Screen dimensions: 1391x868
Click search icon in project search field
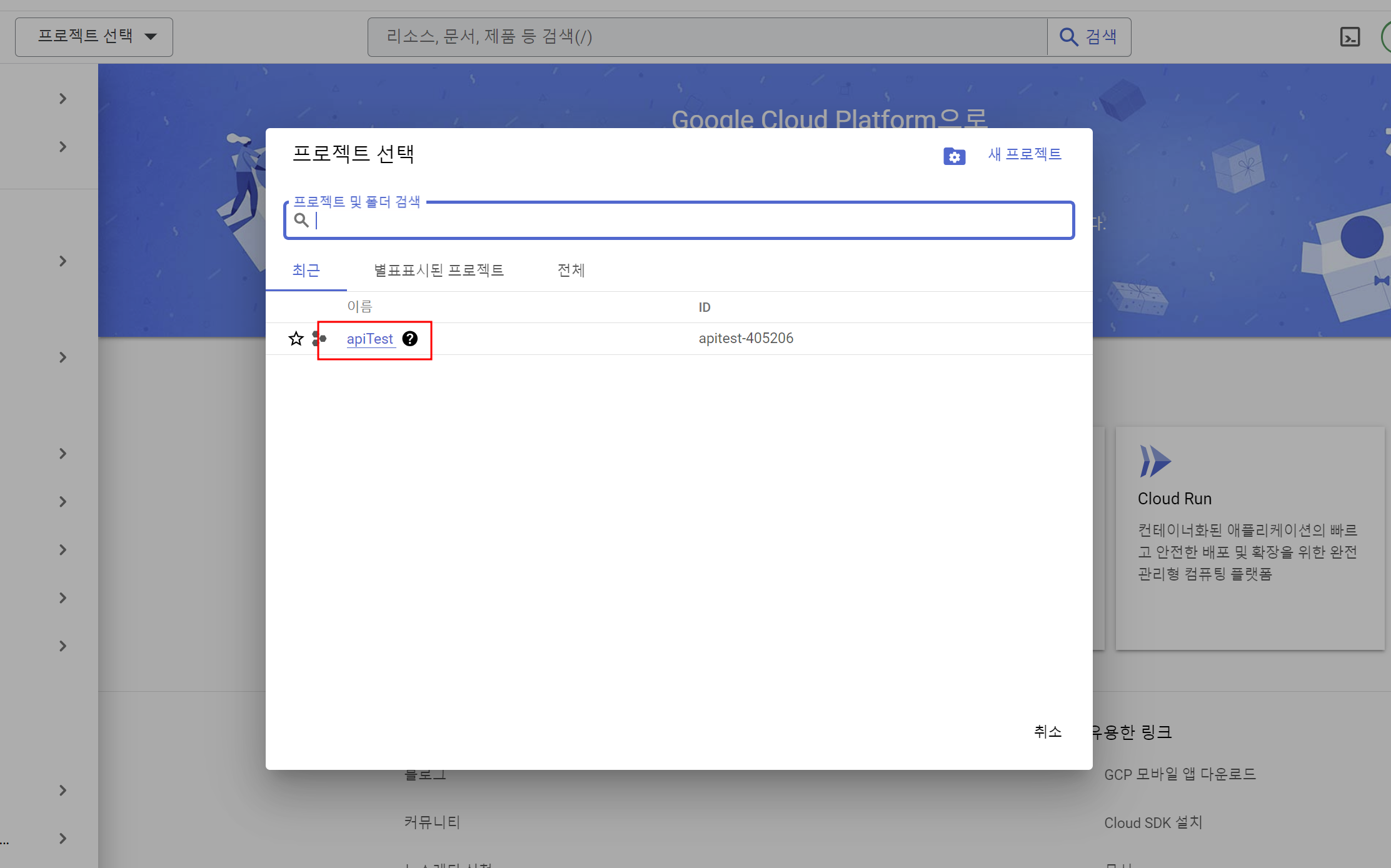(301, 220)
